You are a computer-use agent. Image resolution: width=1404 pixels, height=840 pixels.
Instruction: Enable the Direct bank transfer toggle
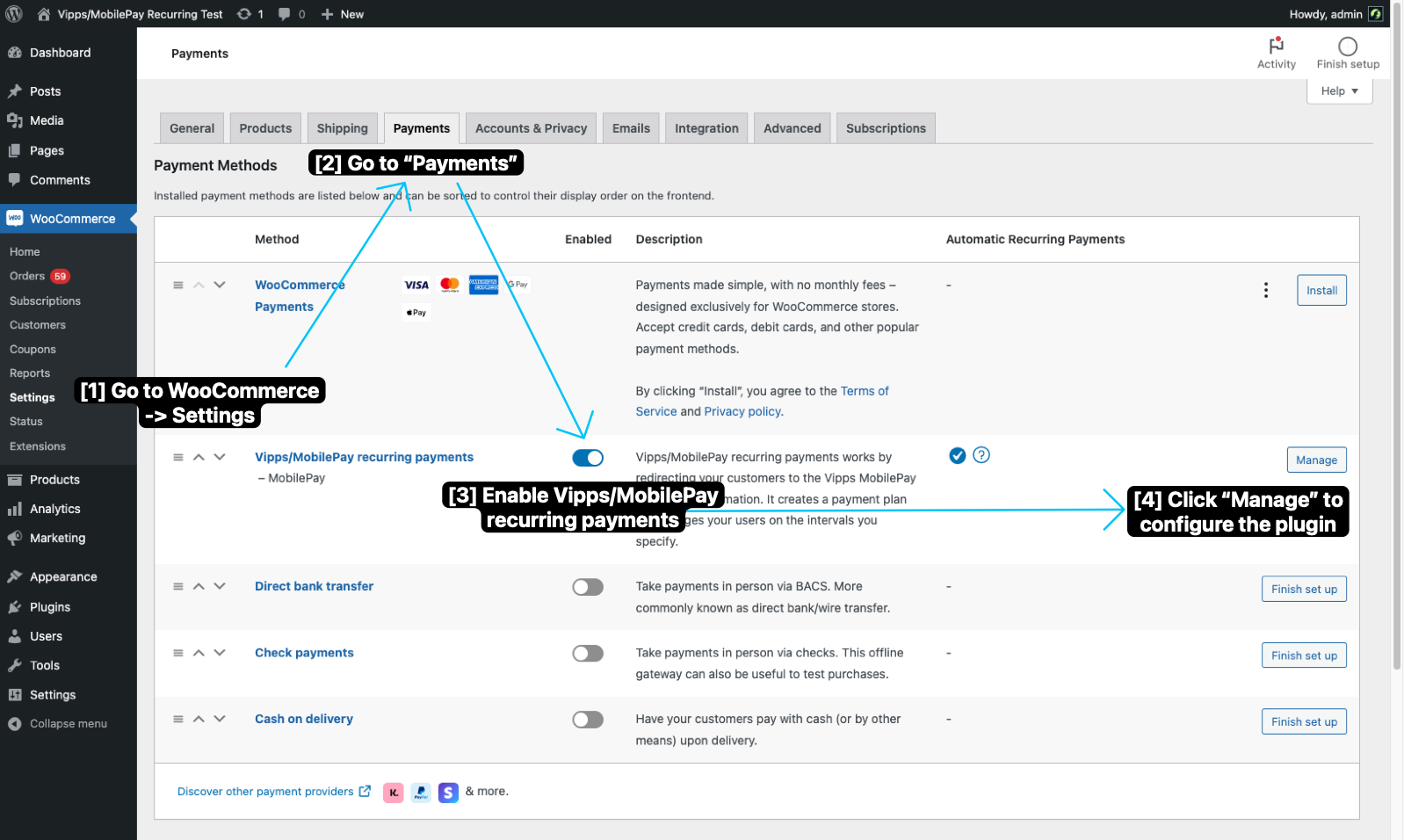point(588,587)
